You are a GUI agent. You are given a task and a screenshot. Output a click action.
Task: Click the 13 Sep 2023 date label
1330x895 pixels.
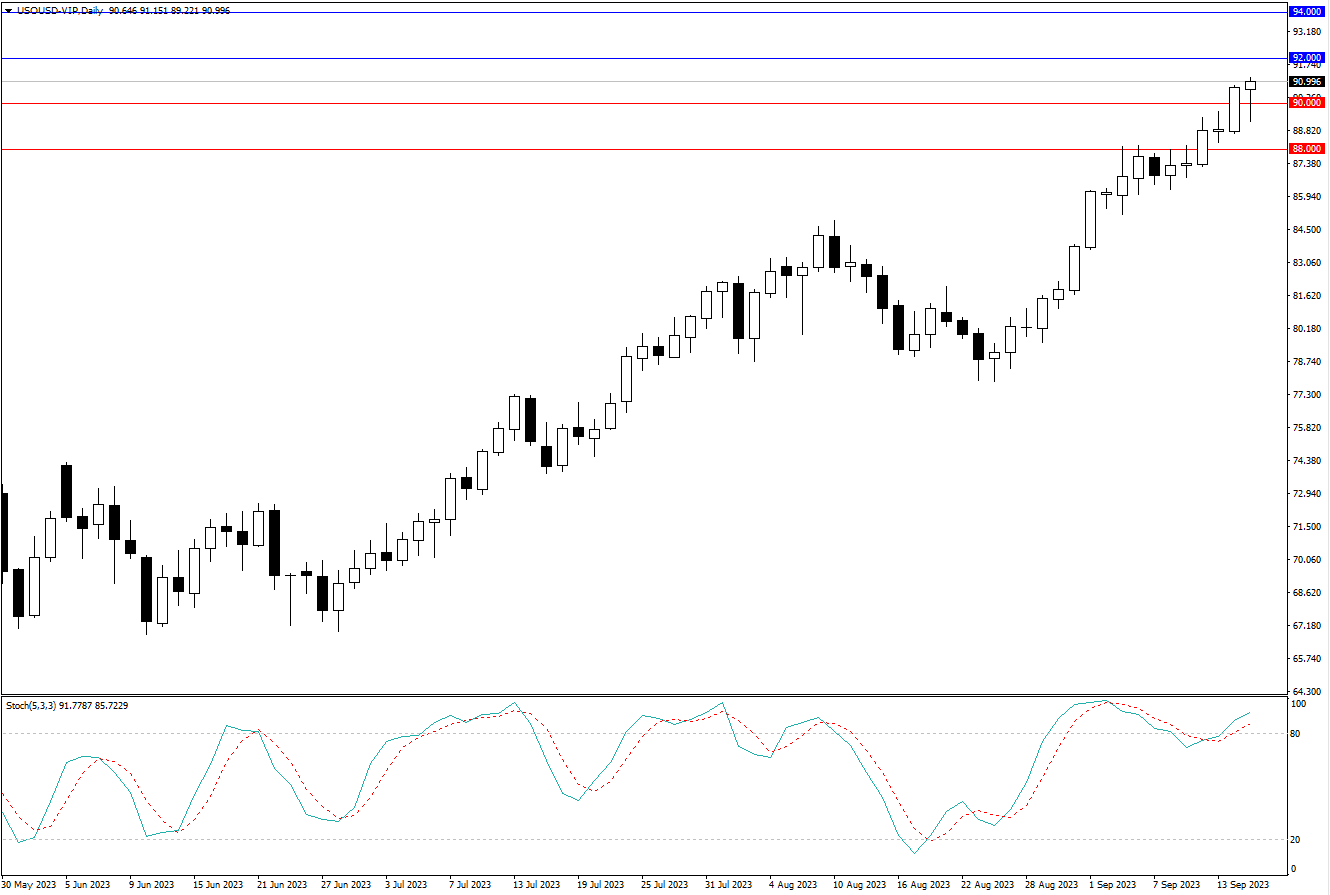(1243, 885)
